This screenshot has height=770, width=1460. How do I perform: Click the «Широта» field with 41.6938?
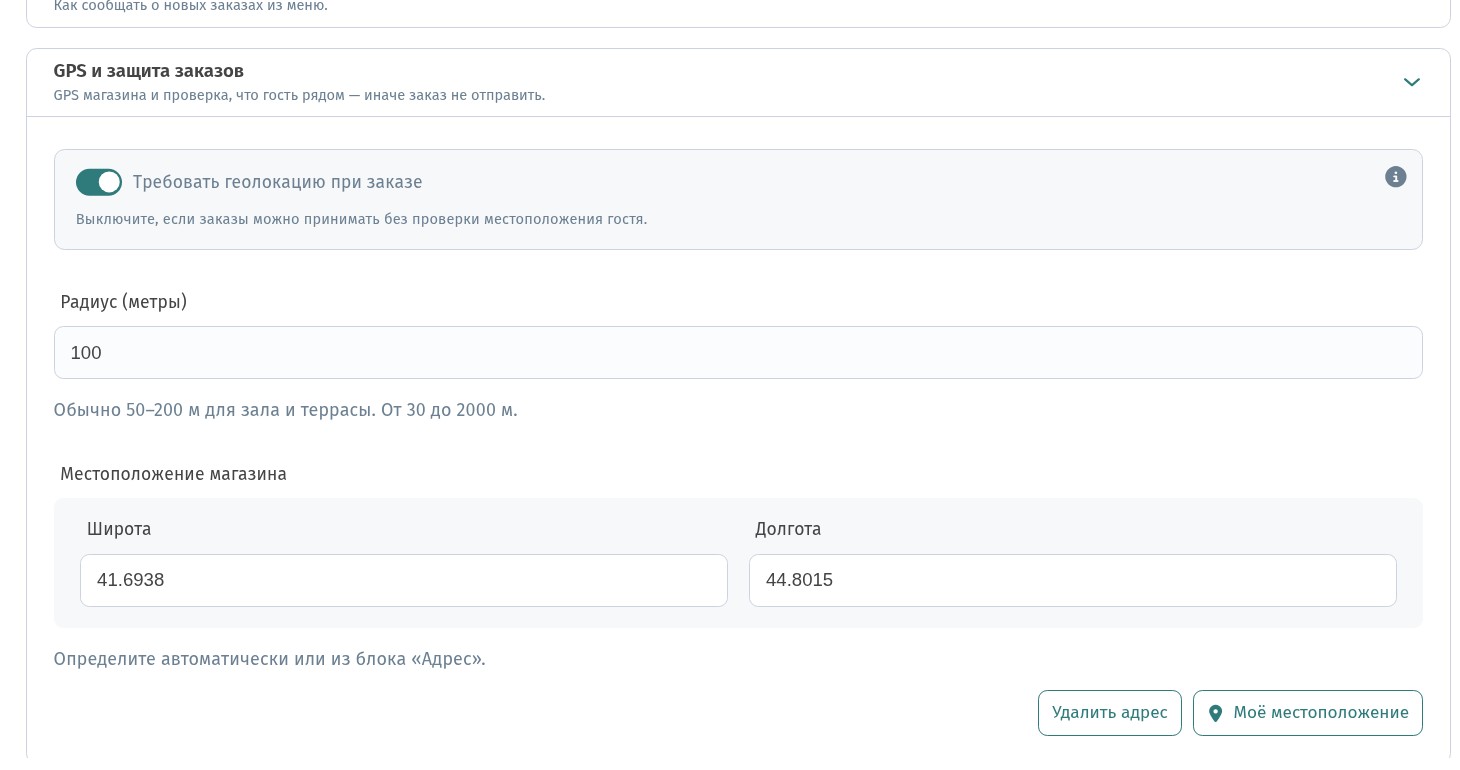(404, 580)
